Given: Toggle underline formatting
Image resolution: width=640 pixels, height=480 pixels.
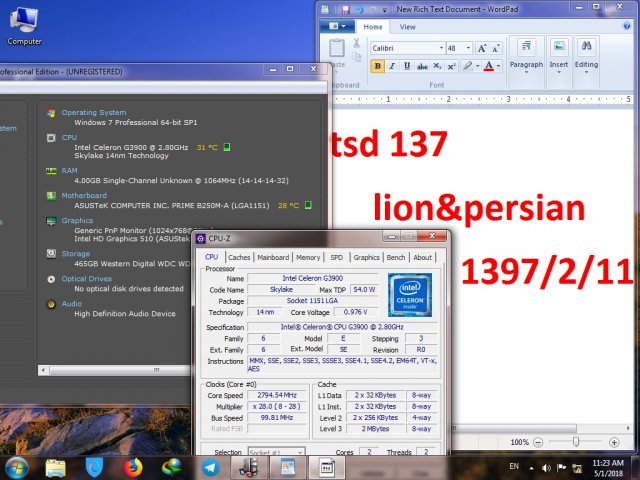Looking at the screenshot, I should click(x=406, y=66).
